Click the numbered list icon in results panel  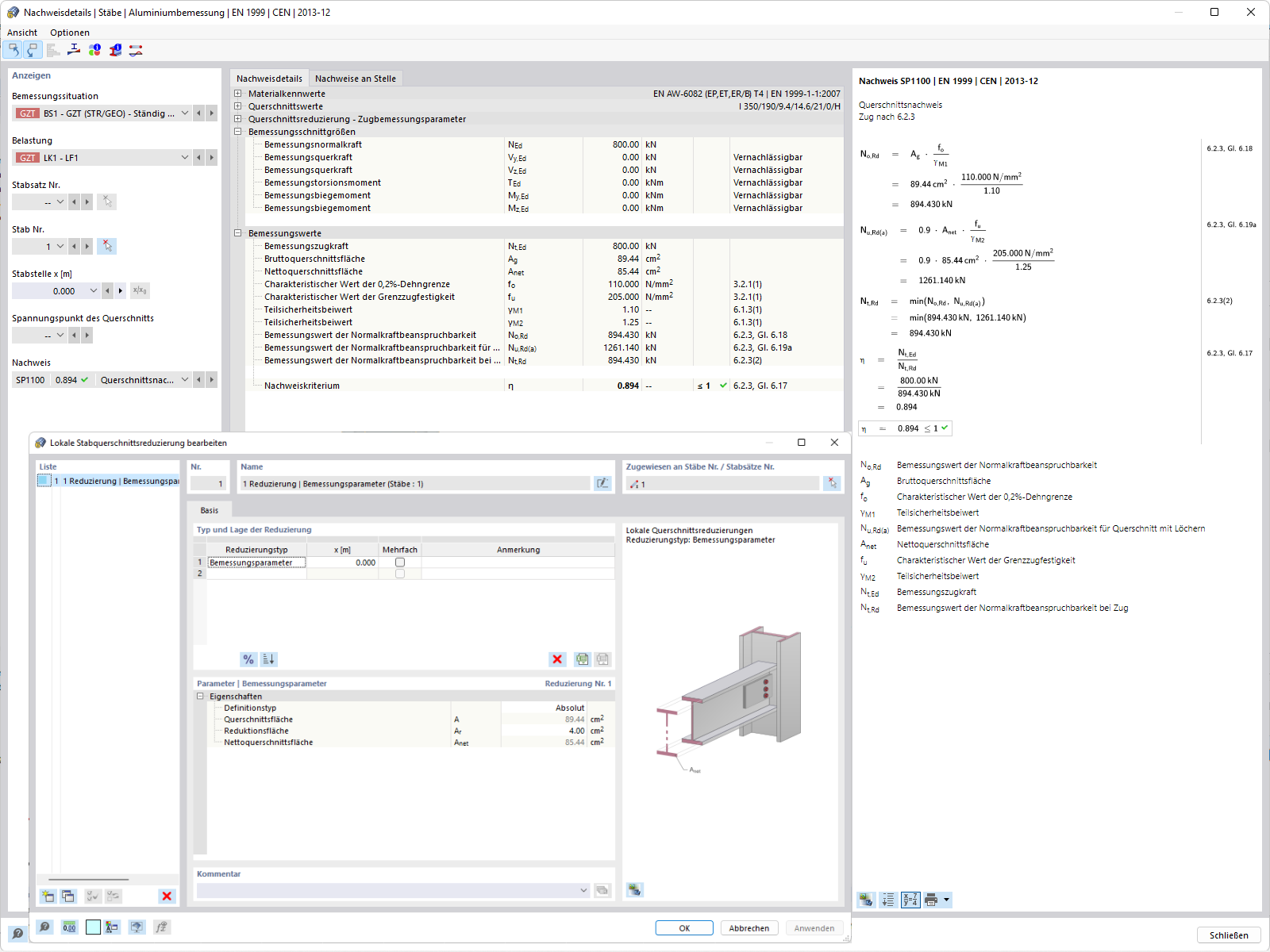tap(888, 900)
